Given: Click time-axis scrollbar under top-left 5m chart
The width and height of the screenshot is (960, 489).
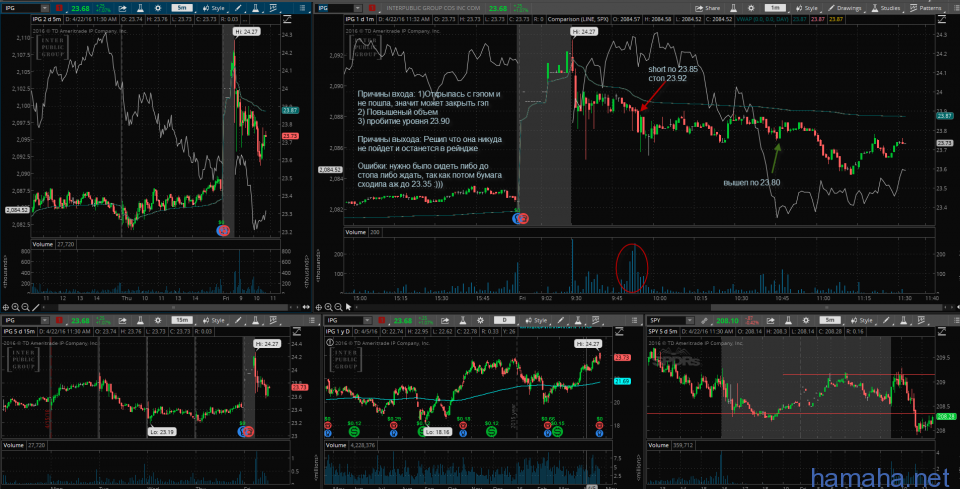Looking at the screenshot, I should [173, 307].
